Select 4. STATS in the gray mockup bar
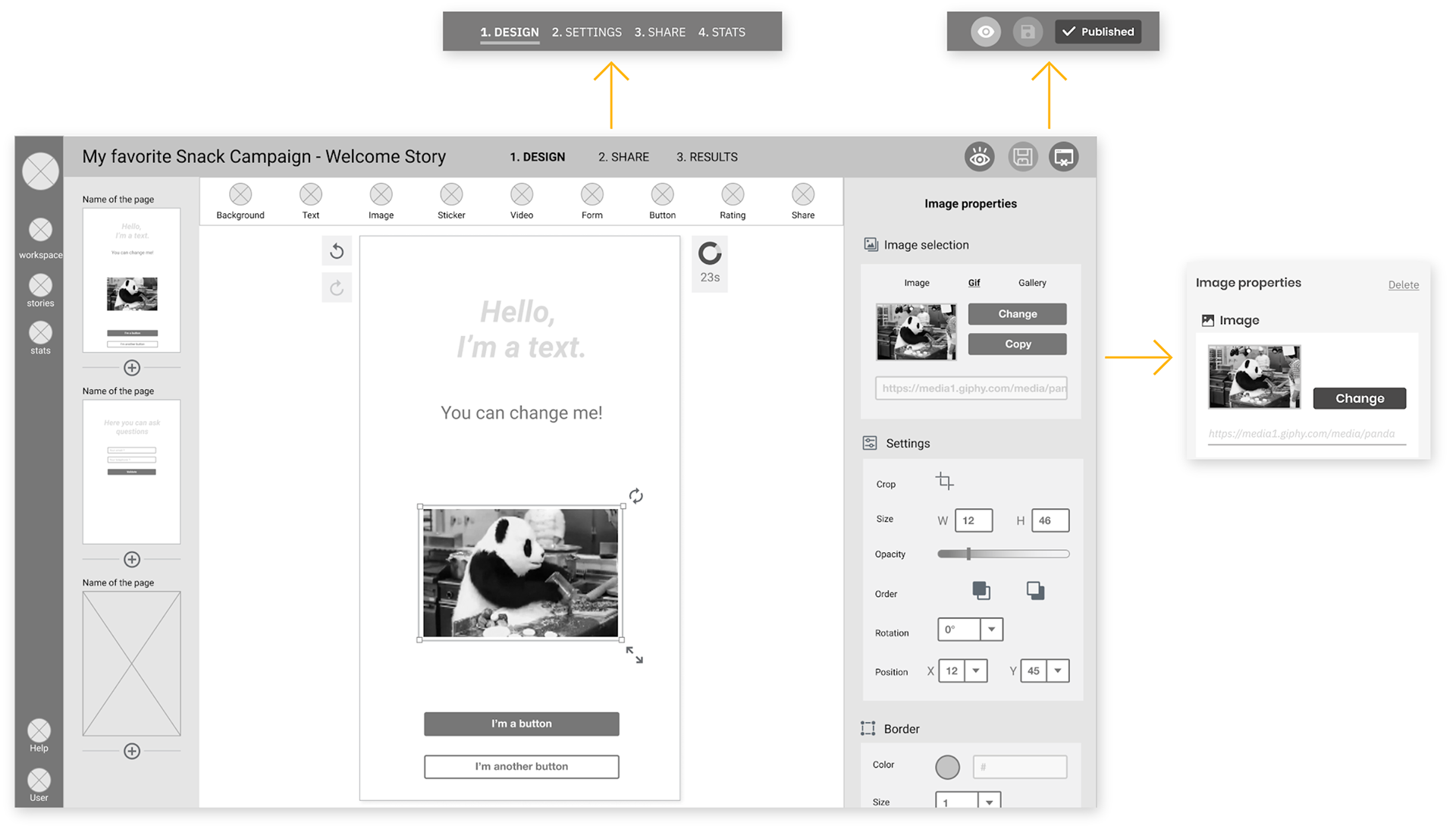 pos(722,32)
